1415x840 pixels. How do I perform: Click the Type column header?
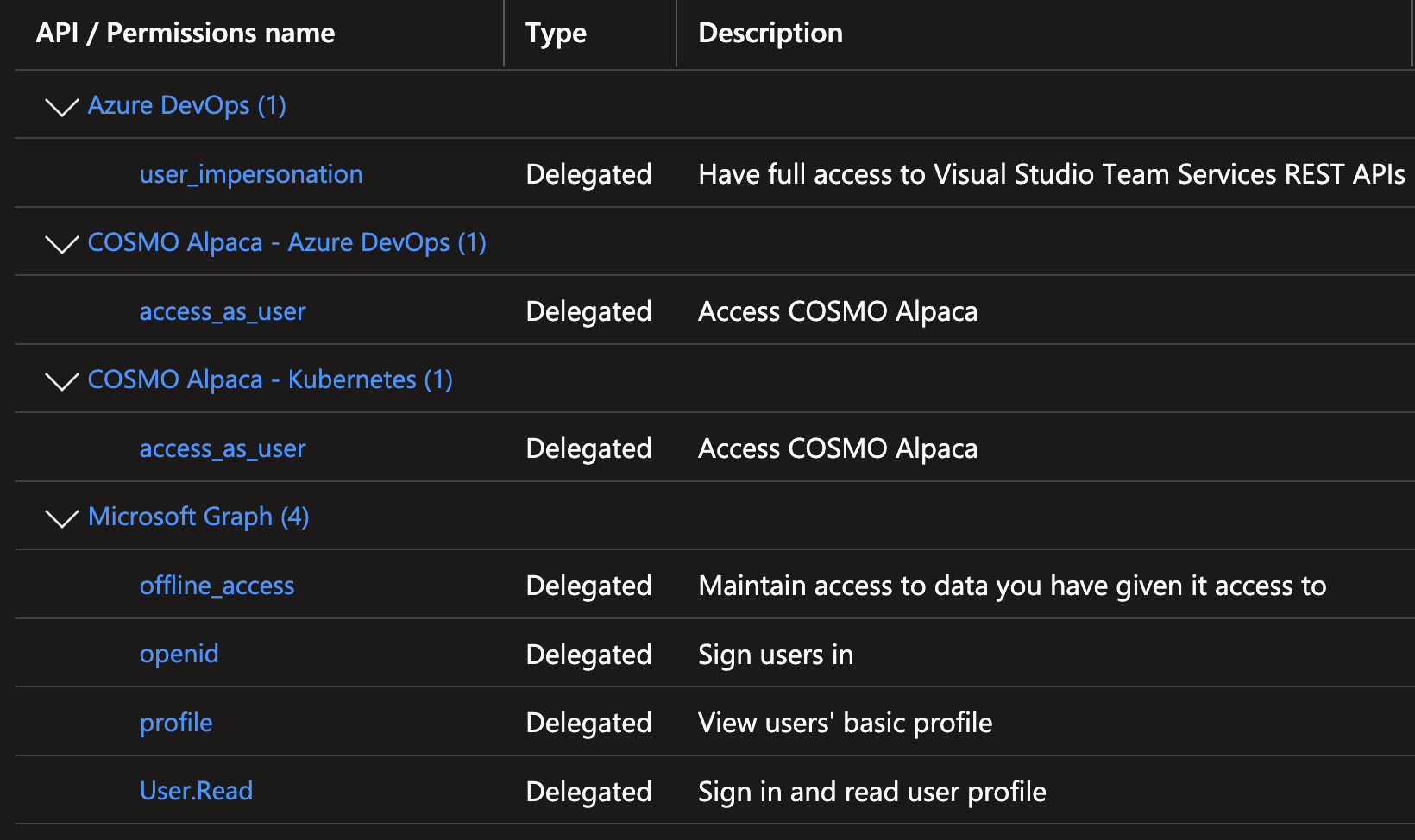[555, 32]
